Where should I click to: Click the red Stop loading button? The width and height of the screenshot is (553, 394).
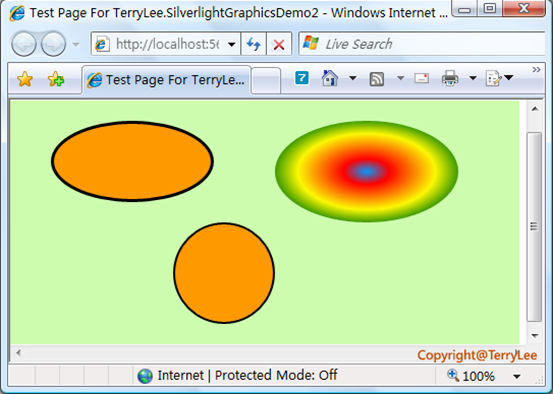[x=279, y=44]
